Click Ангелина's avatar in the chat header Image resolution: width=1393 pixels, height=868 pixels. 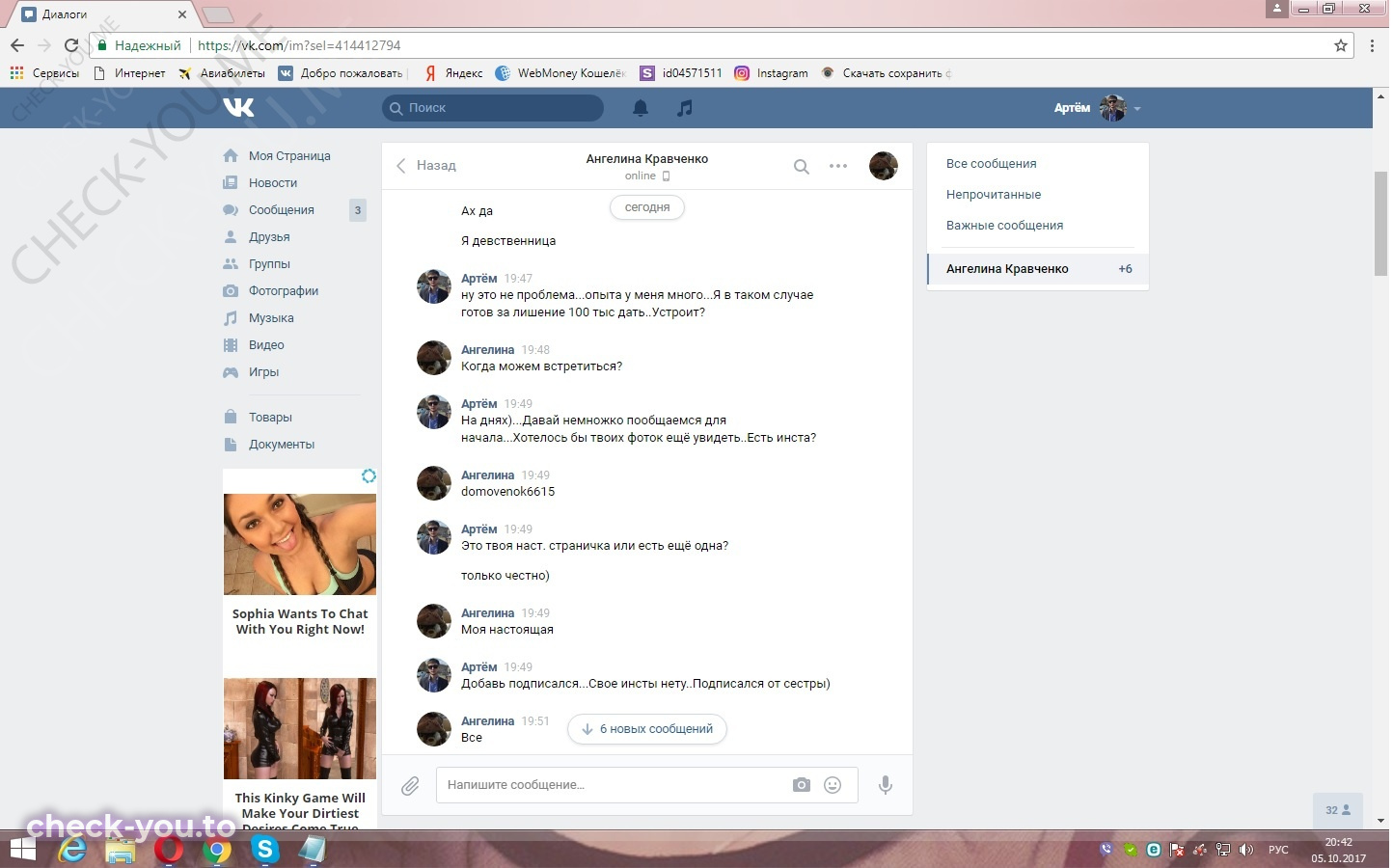[x=884, y=166]
